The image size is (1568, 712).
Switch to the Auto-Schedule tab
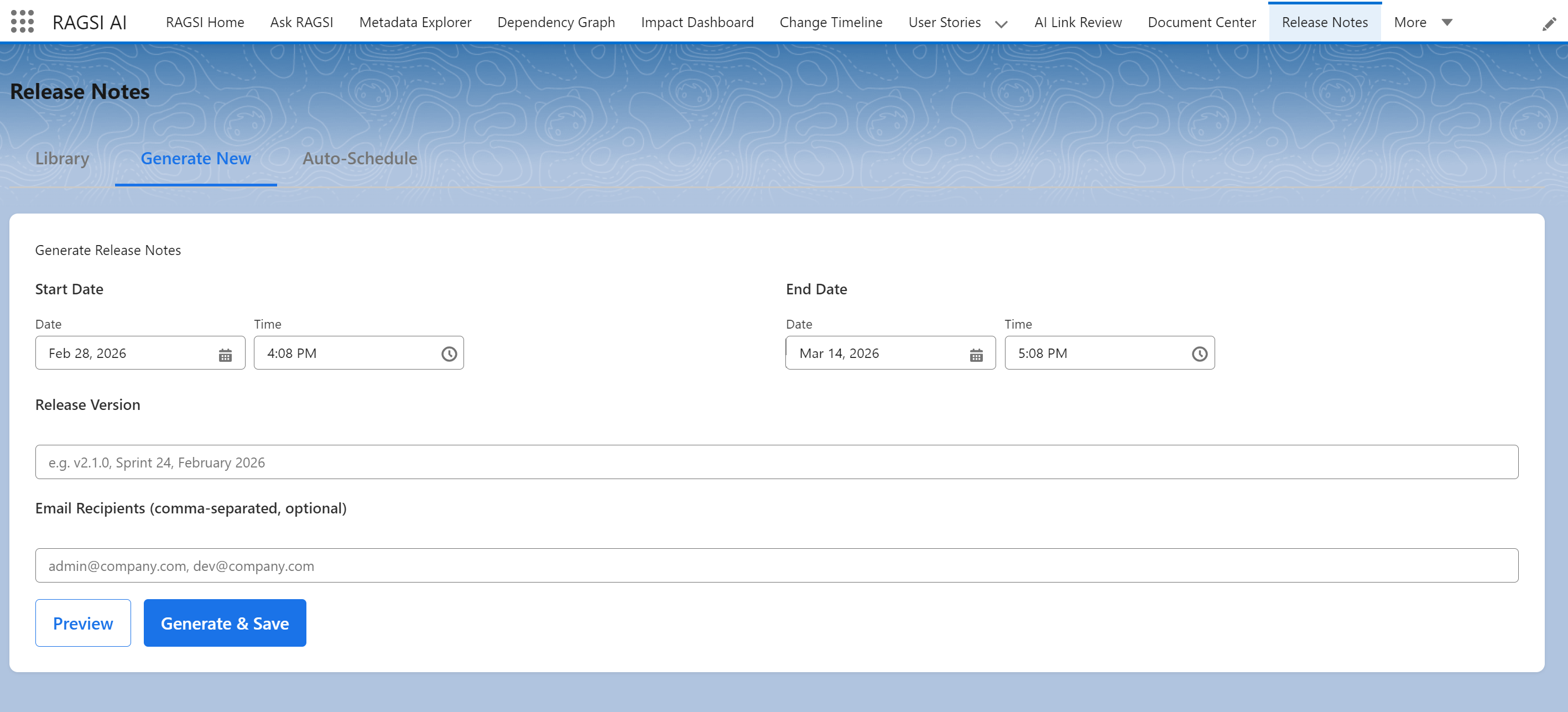pos(359,158)
